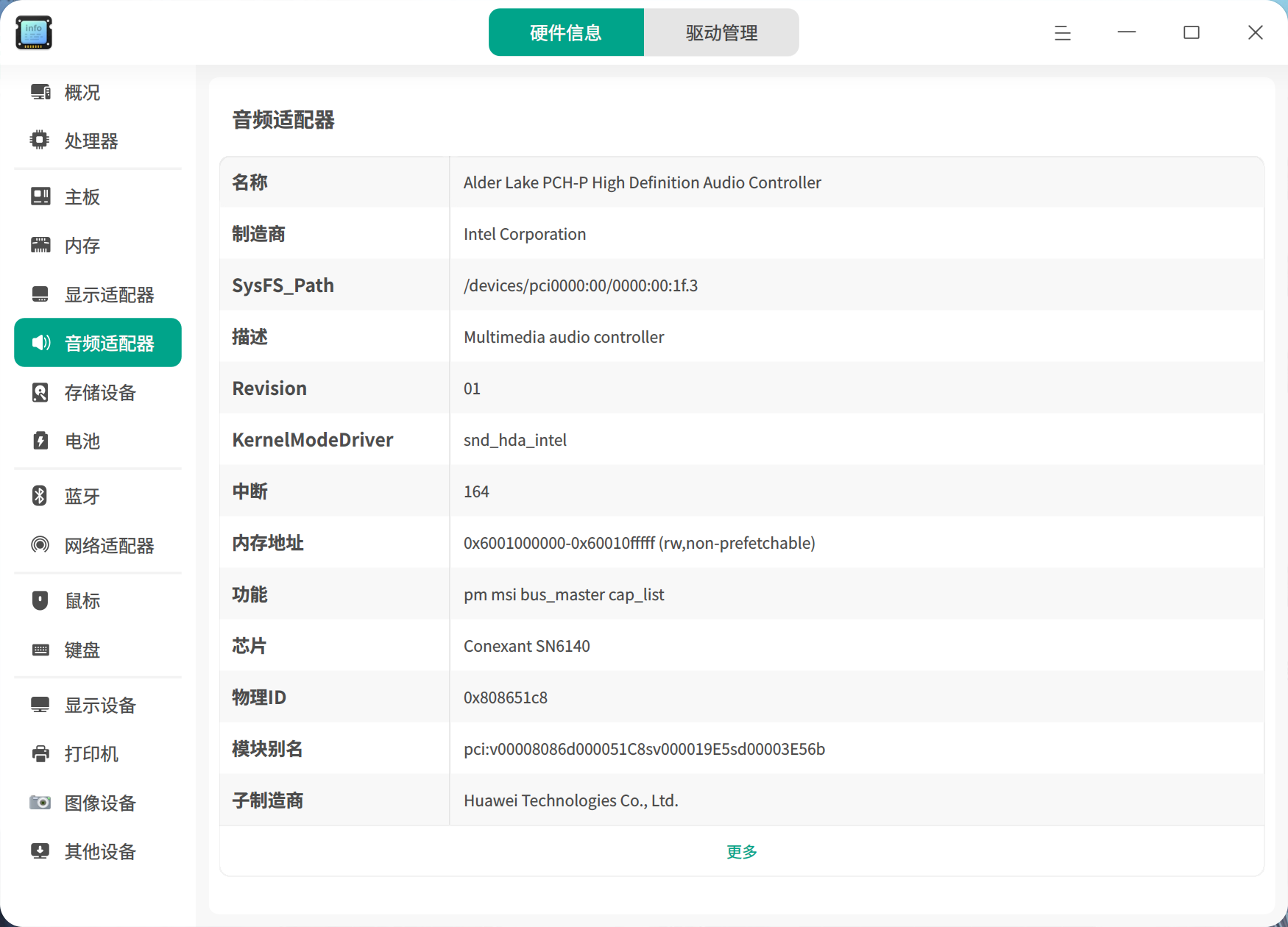Switch to the 驱动管理 tab
The height and width of the screenshot is (927, 1288).
[x=721, y=32]
